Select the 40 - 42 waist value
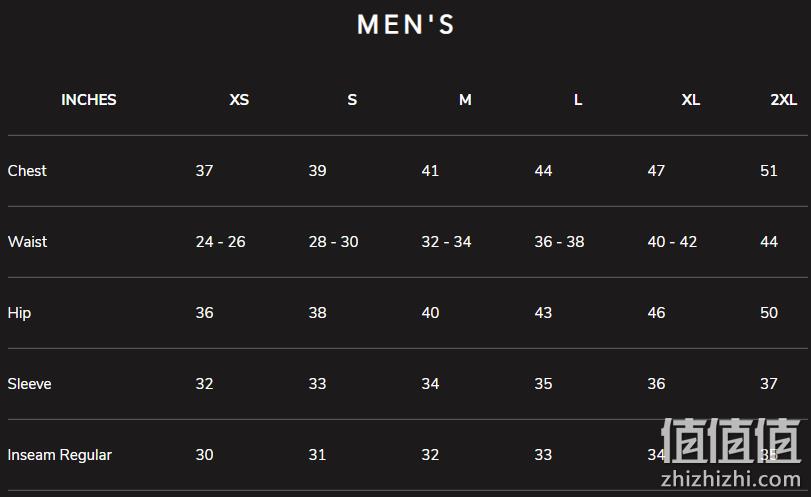This screenshot has width=811, height=497. [672, 242]
